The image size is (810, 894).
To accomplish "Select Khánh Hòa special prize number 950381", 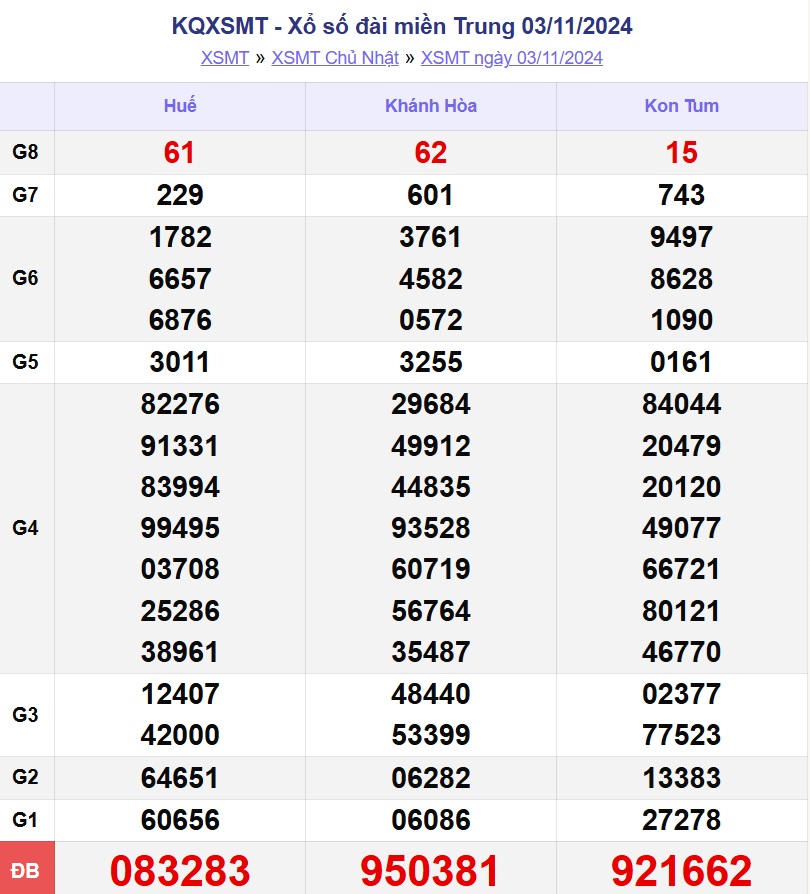I will tap(431, 871).
